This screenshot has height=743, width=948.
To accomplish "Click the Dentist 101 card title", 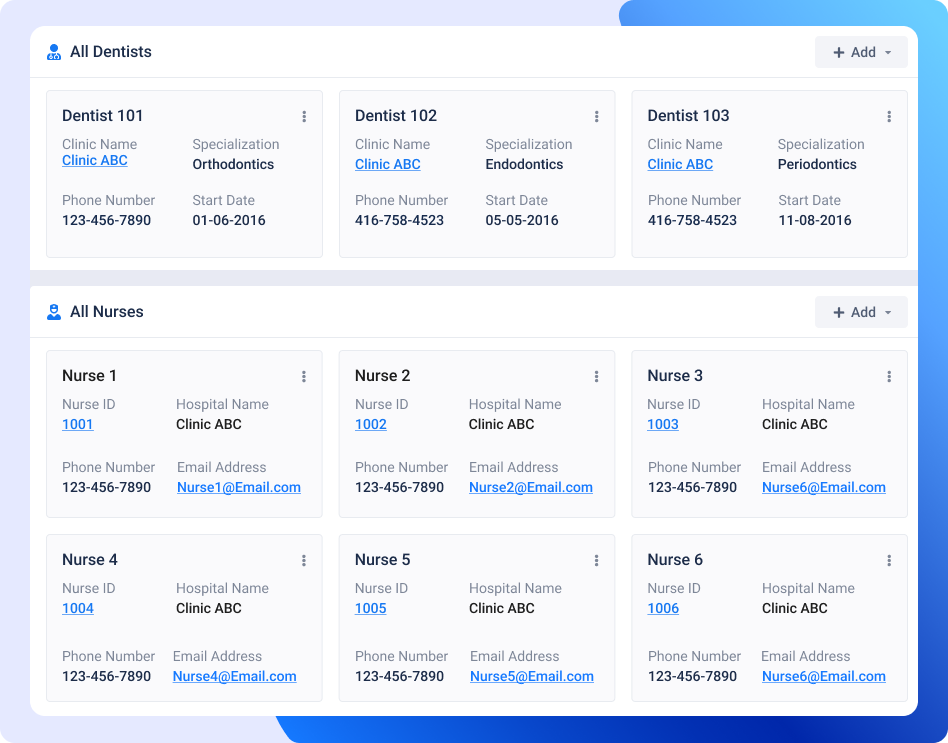I will 103,115.
